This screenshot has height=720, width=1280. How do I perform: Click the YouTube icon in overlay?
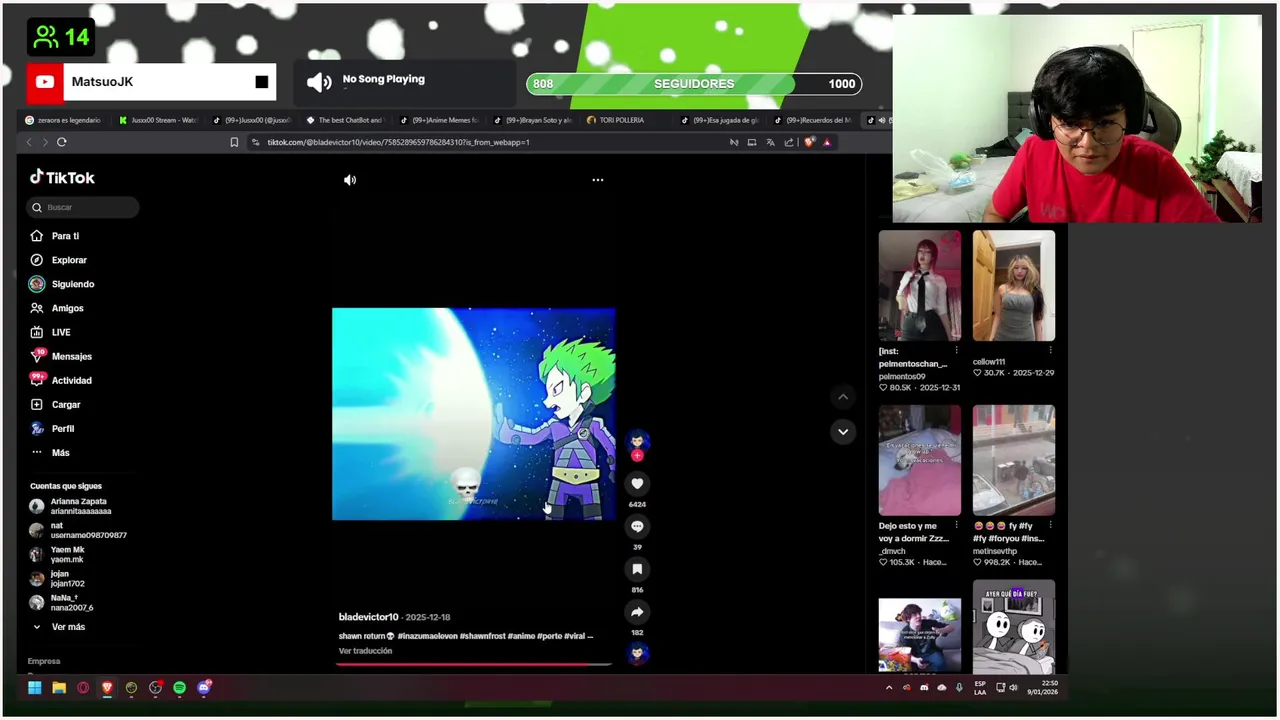45,82
